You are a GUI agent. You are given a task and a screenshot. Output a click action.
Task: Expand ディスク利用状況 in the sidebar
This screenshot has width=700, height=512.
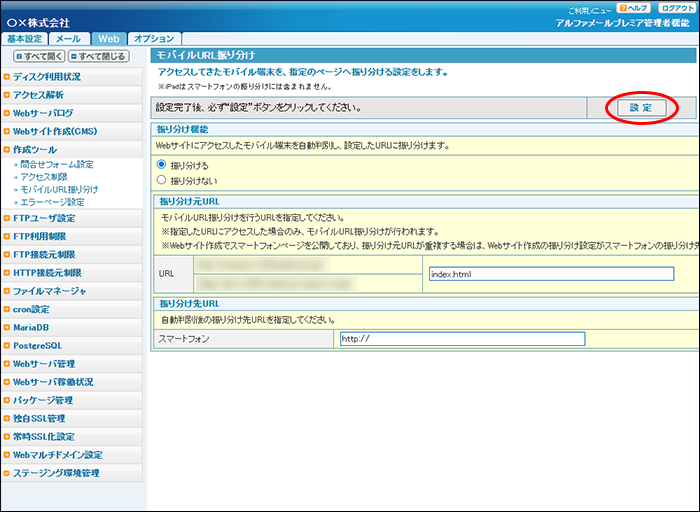coord(47,76)
